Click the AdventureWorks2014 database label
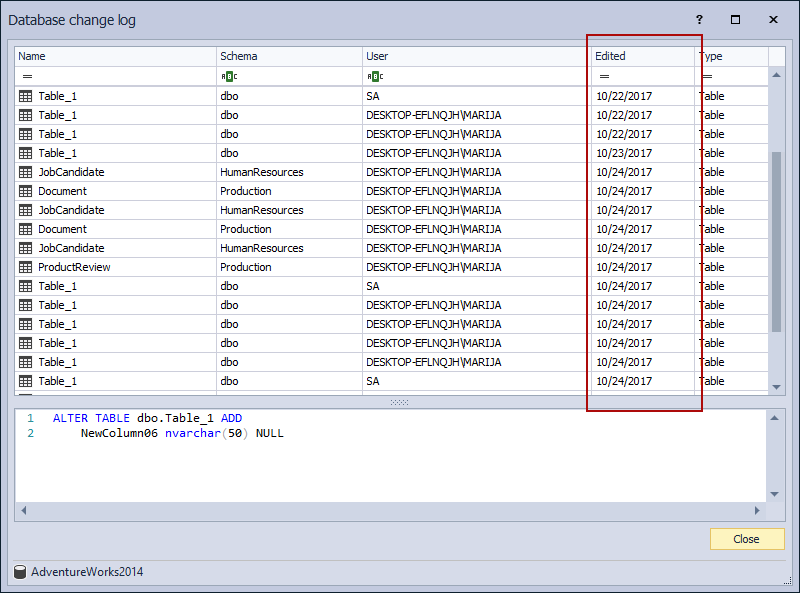Viewport: 800px width, 593px height. tap(87, 572)
